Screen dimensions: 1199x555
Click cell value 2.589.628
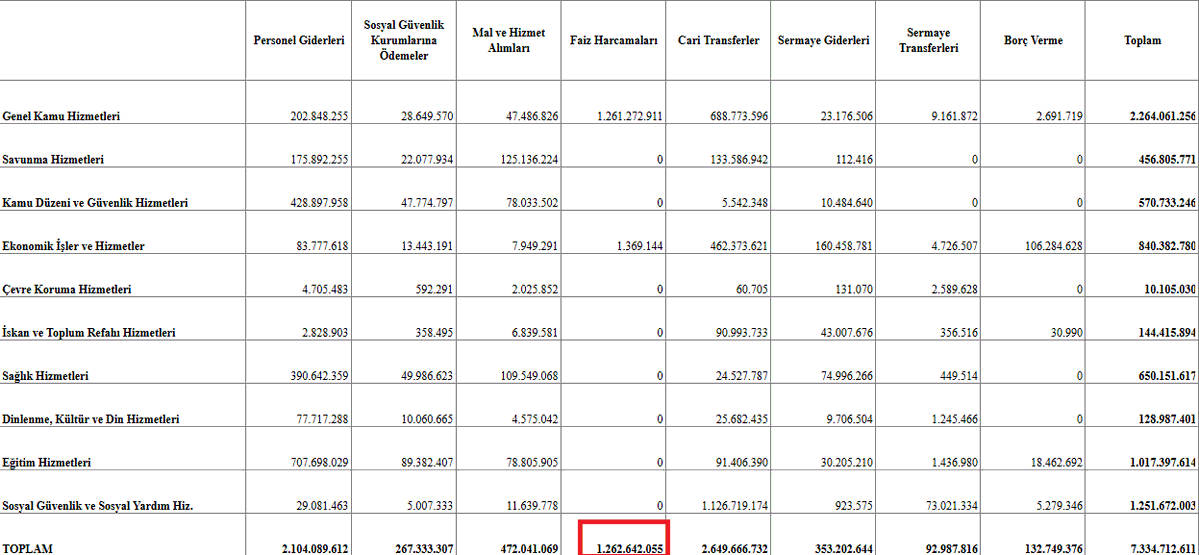click(x=954, y=290)
